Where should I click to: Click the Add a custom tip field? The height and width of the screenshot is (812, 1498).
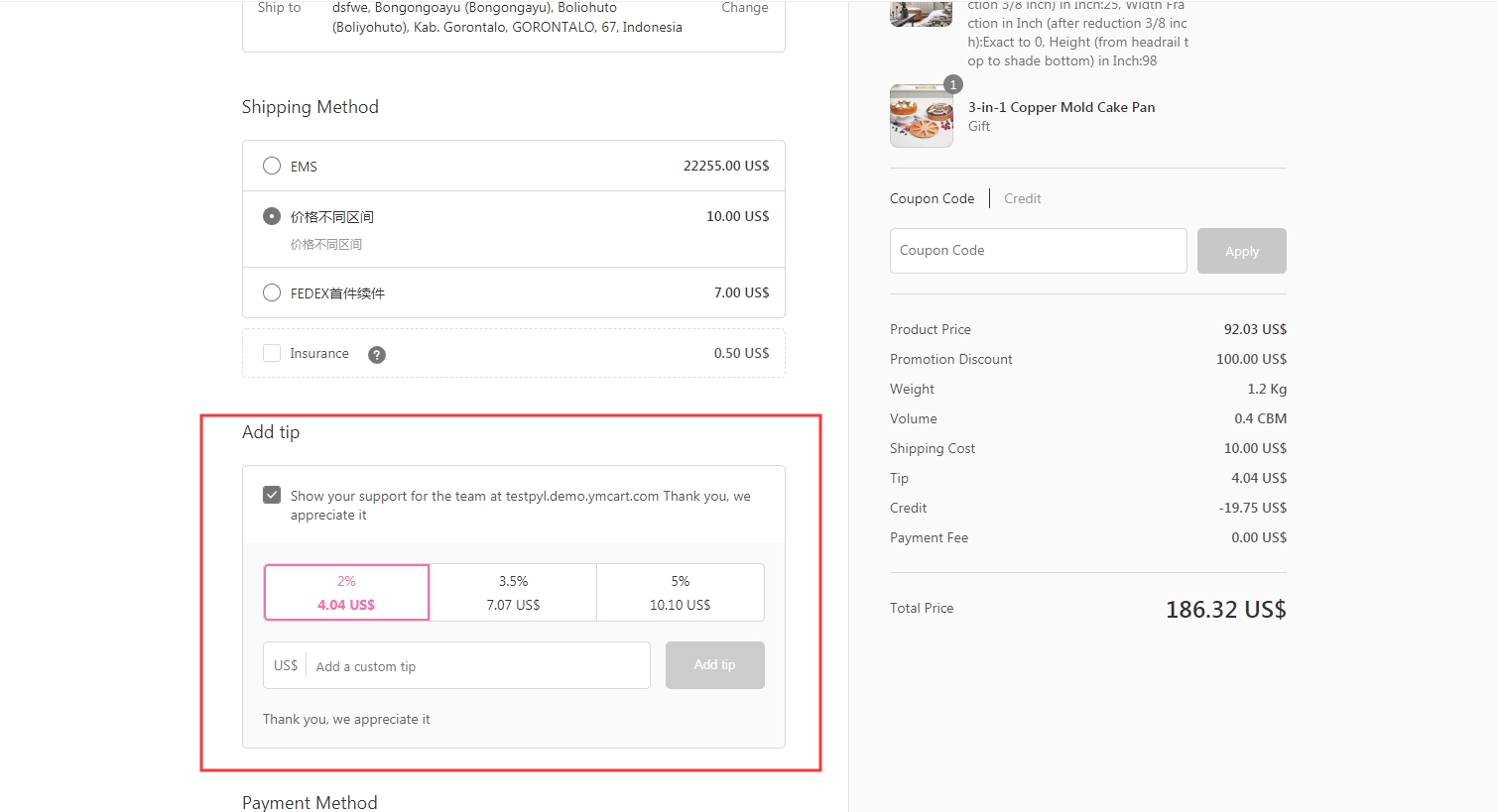[478, 666]
